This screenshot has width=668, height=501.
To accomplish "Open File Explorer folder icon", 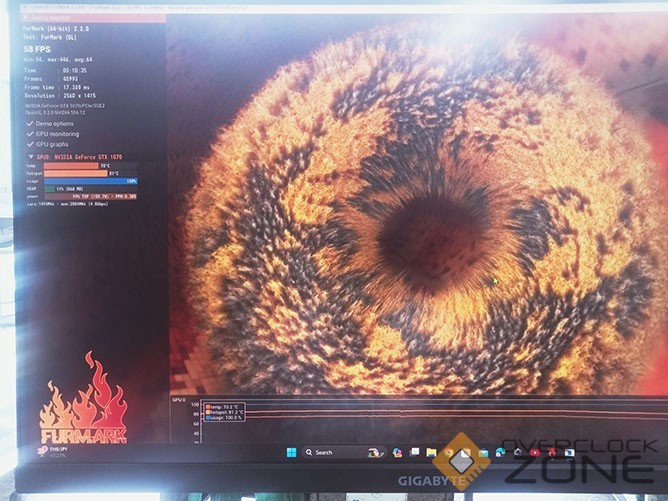I will pos(431,452).
